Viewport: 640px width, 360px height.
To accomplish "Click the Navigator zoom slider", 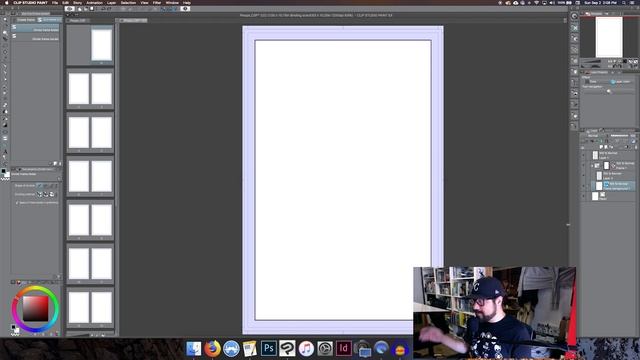I will coord(592,62).
